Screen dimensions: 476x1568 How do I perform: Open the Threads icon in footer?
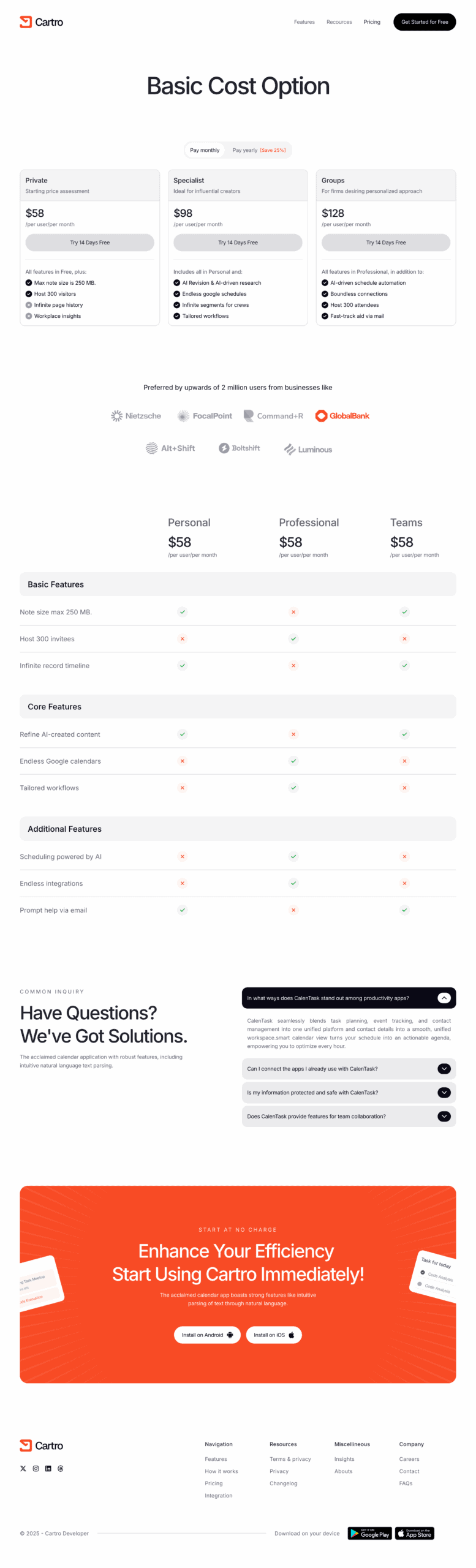(x=60, y=1468)
